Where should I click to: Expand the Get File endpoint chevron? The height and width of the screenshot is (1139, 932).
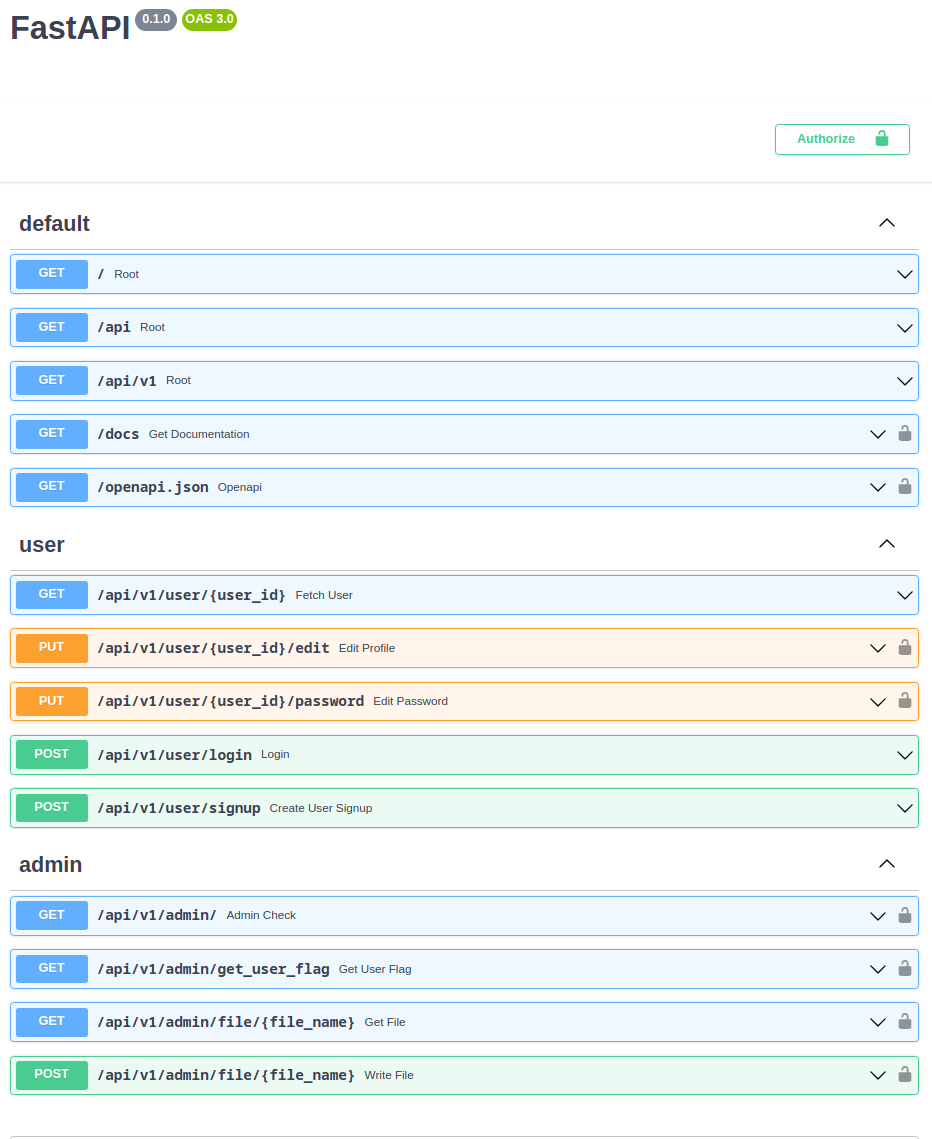878,1023
